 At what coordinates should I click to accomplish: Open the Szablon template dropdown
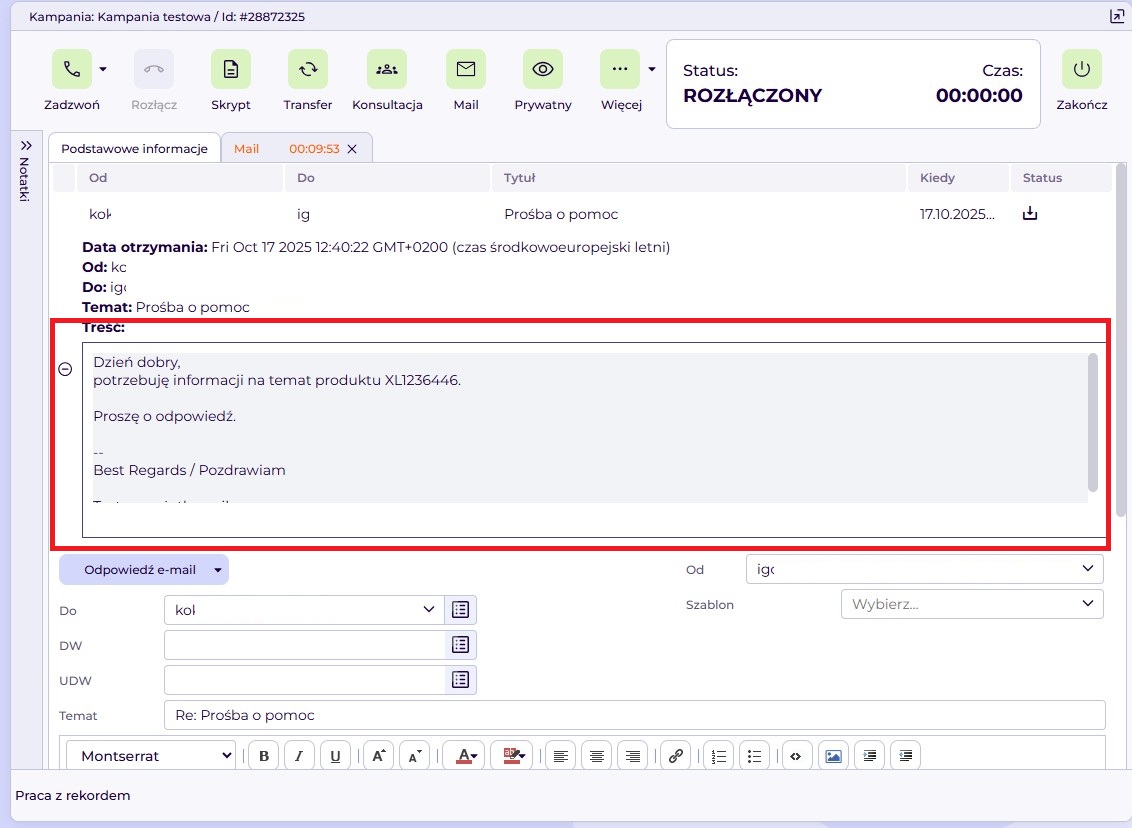click(972, 604)
